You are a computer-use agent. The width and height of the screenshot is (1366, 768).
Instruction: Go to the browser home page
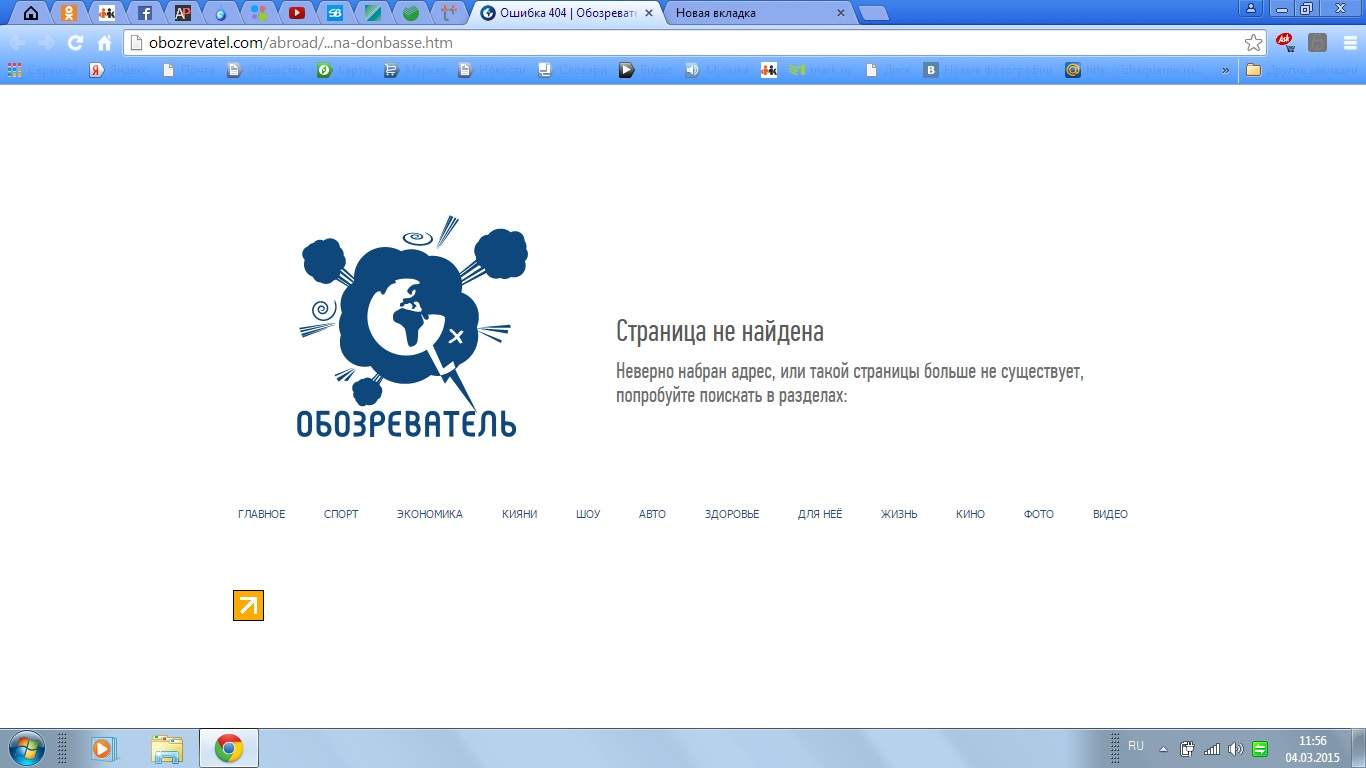pos(104,43)
